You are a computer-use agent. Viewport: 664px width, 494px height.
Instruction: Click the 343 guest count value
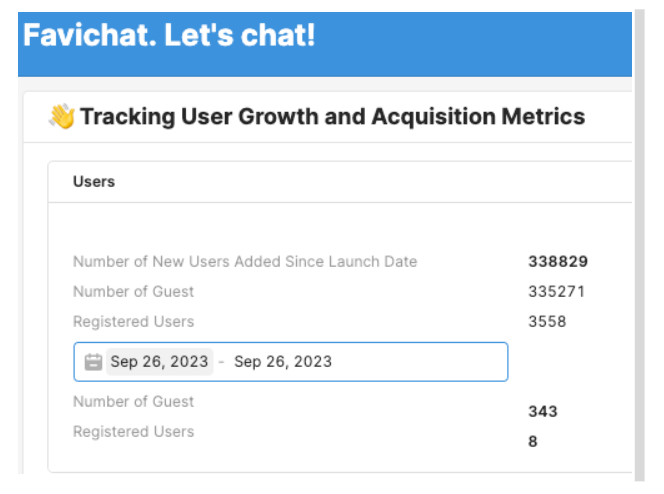point(543,411)
